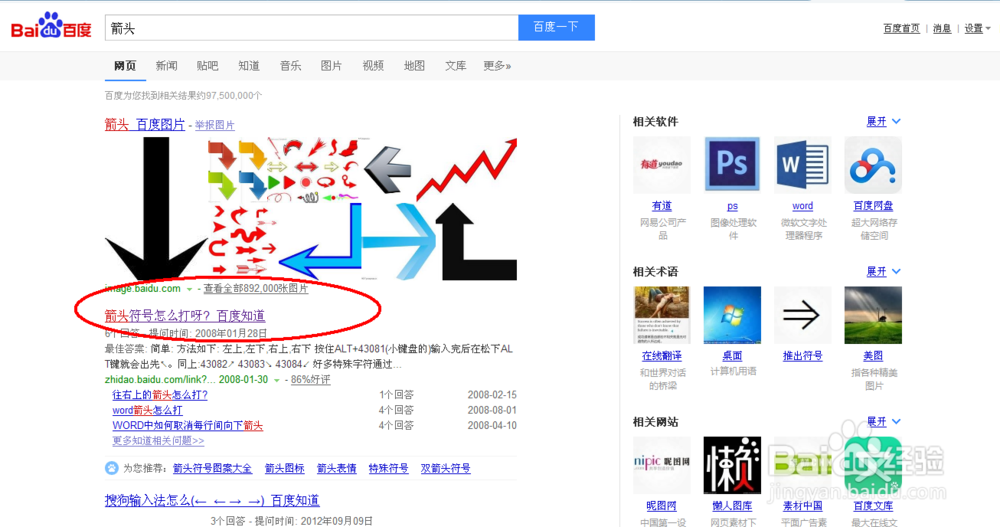Click the paw icon beside 为您推荐

112,468
